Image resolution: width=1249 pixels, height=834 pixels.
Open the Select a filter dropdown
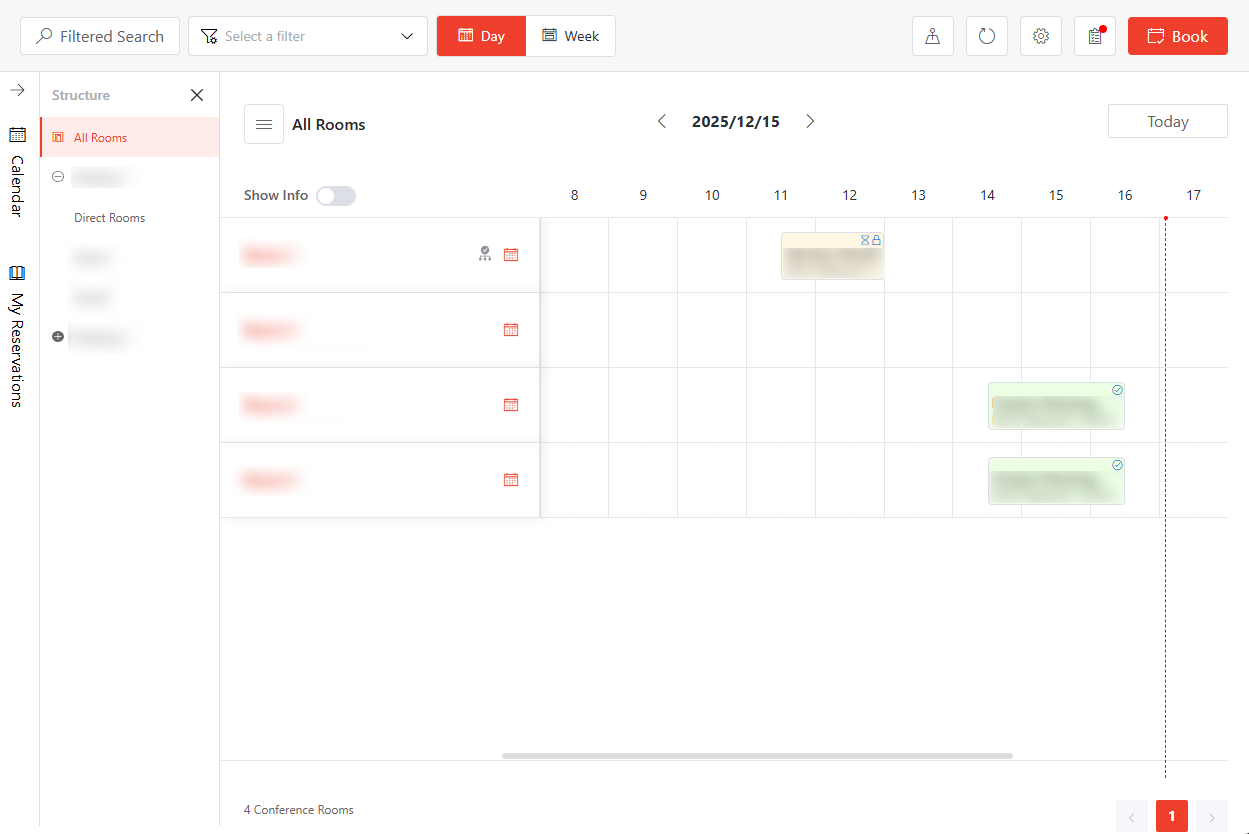click(307, 35)
